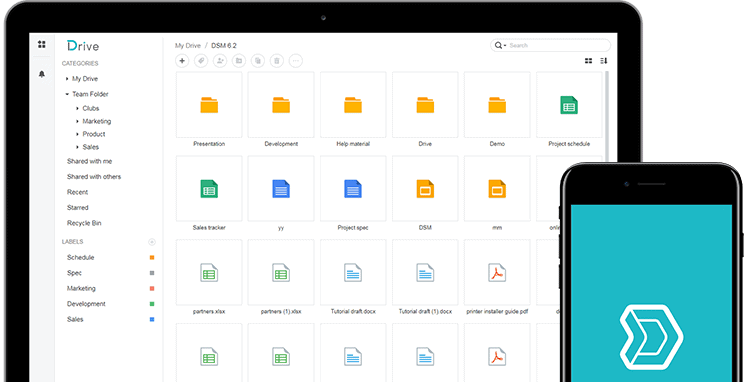Click the link share toolbar icon

pos(201,61)
